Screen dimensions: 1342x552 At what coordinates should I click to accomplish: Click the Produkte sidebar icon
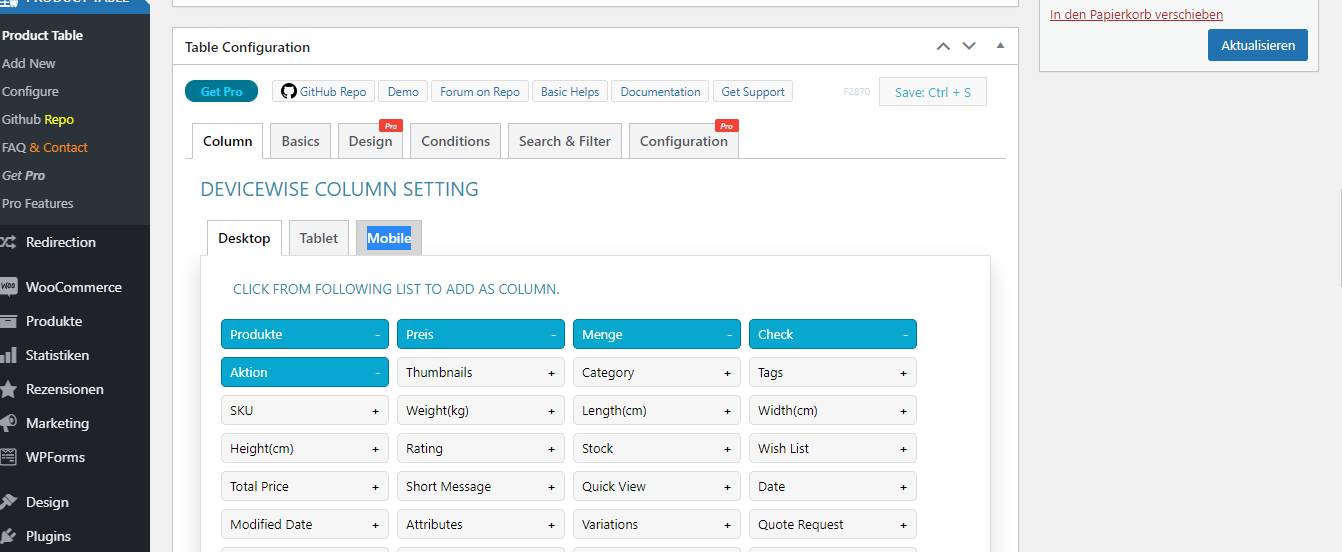tap(8, 321)
